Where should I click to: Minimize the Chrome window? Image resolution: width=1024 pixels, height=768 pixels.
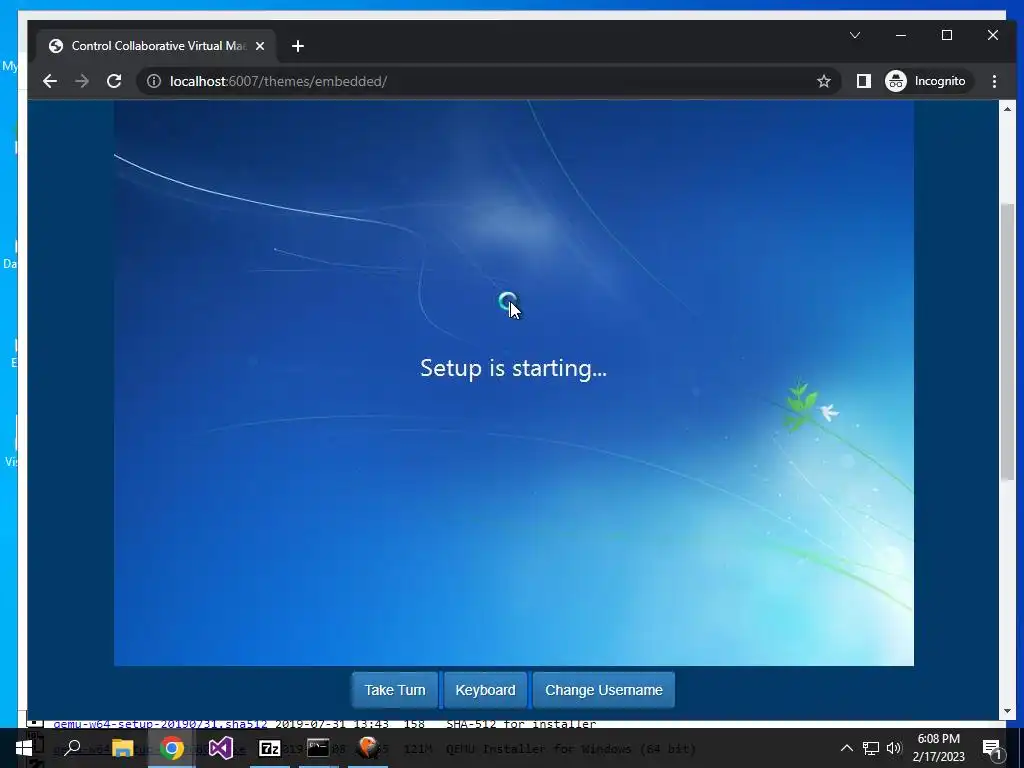(901, 35)
